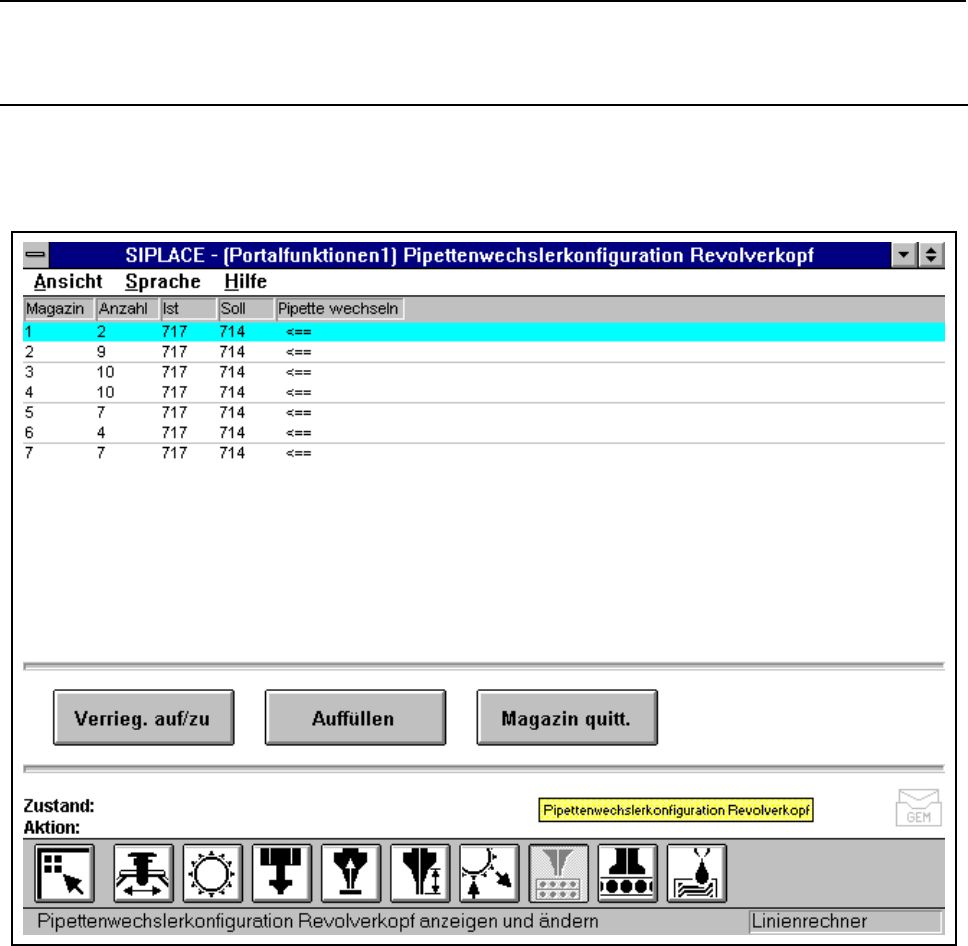Open the Ansicht menu

(x=68, y=282)
